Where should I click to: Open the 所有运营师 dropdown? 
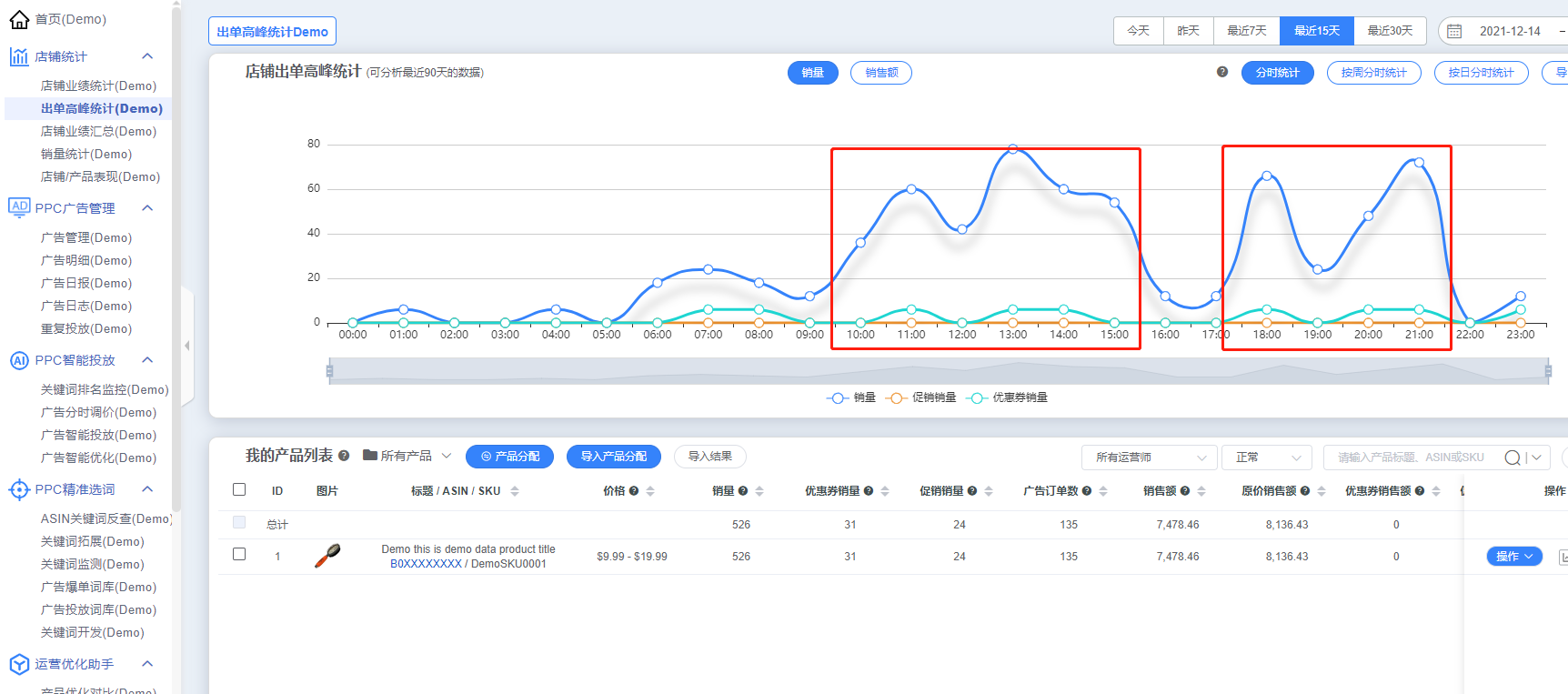pos(1149,458)
